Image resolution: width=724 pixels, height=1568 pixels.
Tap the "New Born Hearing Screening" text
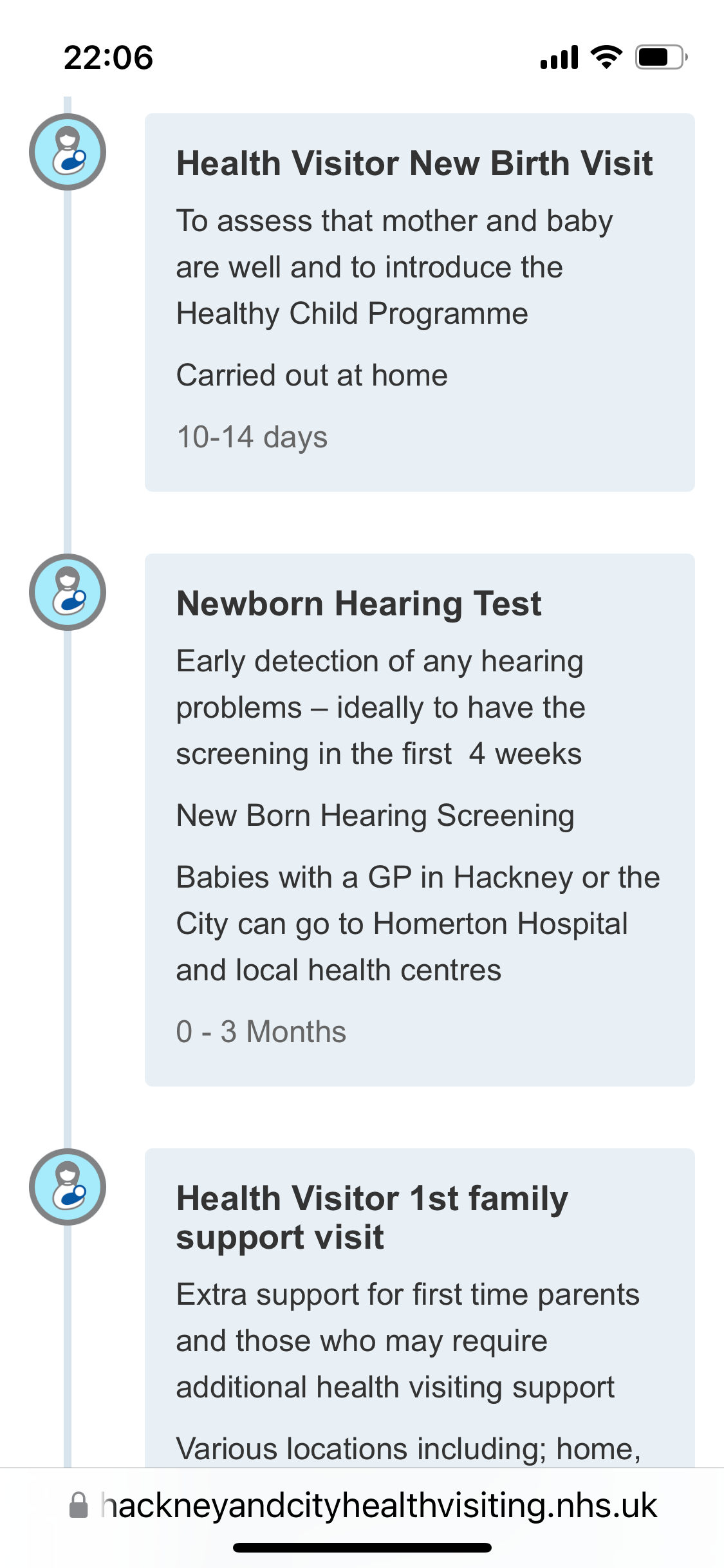tap(375, 816)
